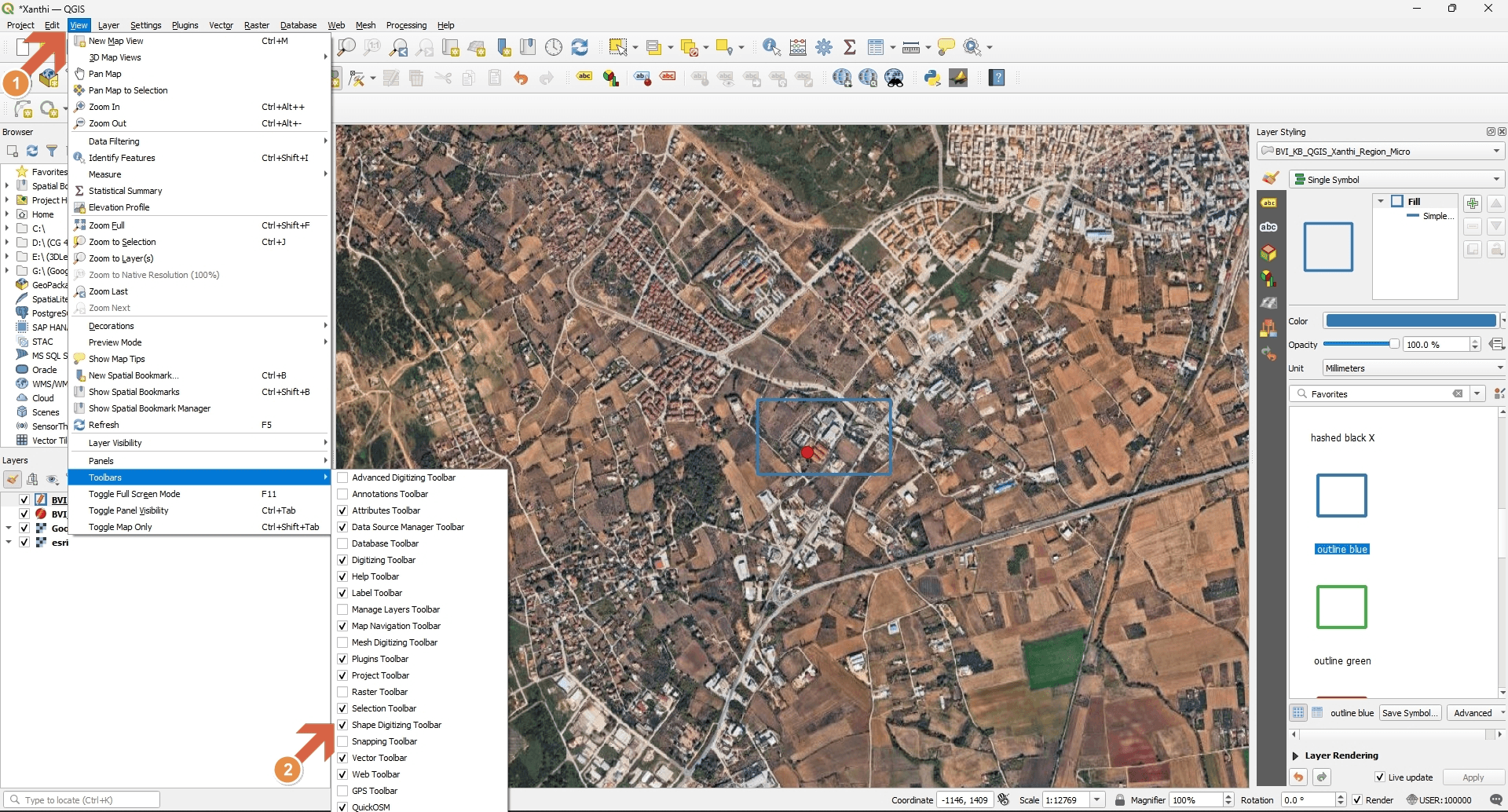Viewport: 1508px width, 812px height.
Task: Click the Statistical Summary sigma icon
Action: pos(849,47)
